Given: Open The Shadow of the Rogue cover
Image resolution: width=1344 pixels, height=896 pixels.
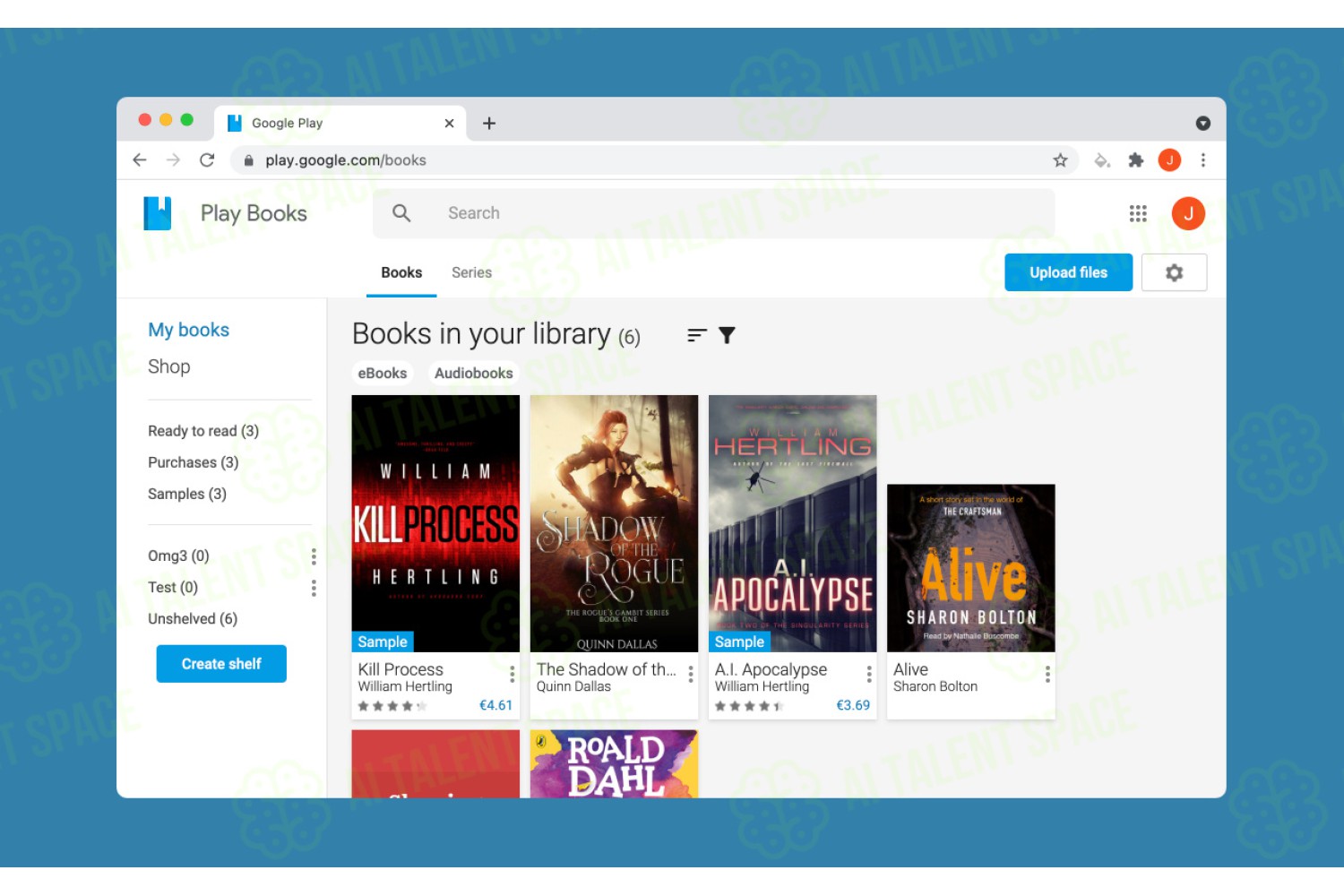Looking at the screenshot, I should pyautogui.click(x=614, y=523).
